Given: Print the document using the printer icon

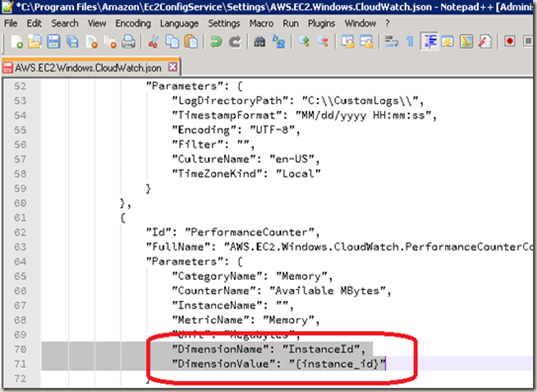Looking at the screenshot, I should click(128, 42).
